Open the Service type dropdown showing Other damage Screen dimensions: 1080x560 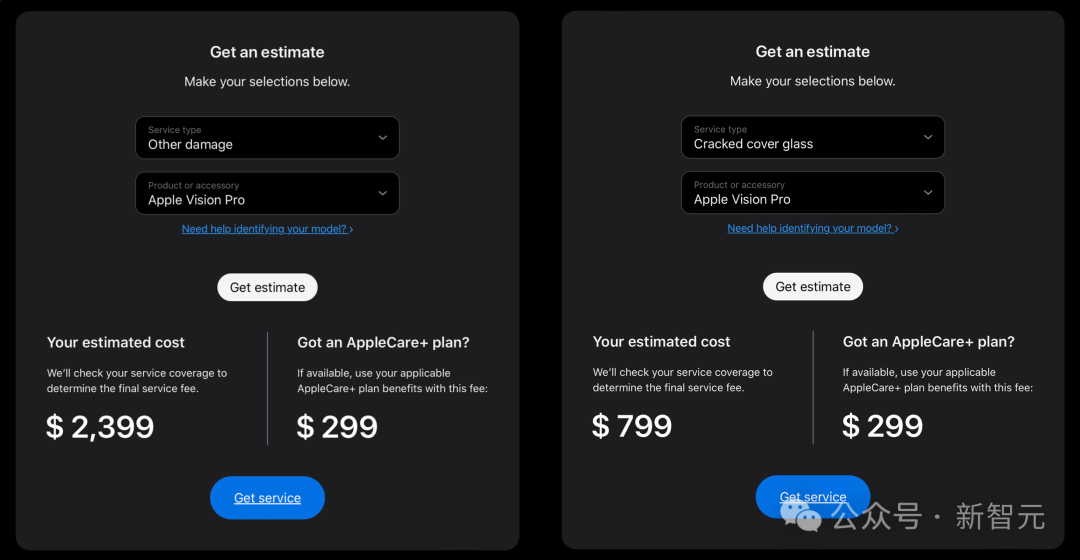[x=267, y=138]
